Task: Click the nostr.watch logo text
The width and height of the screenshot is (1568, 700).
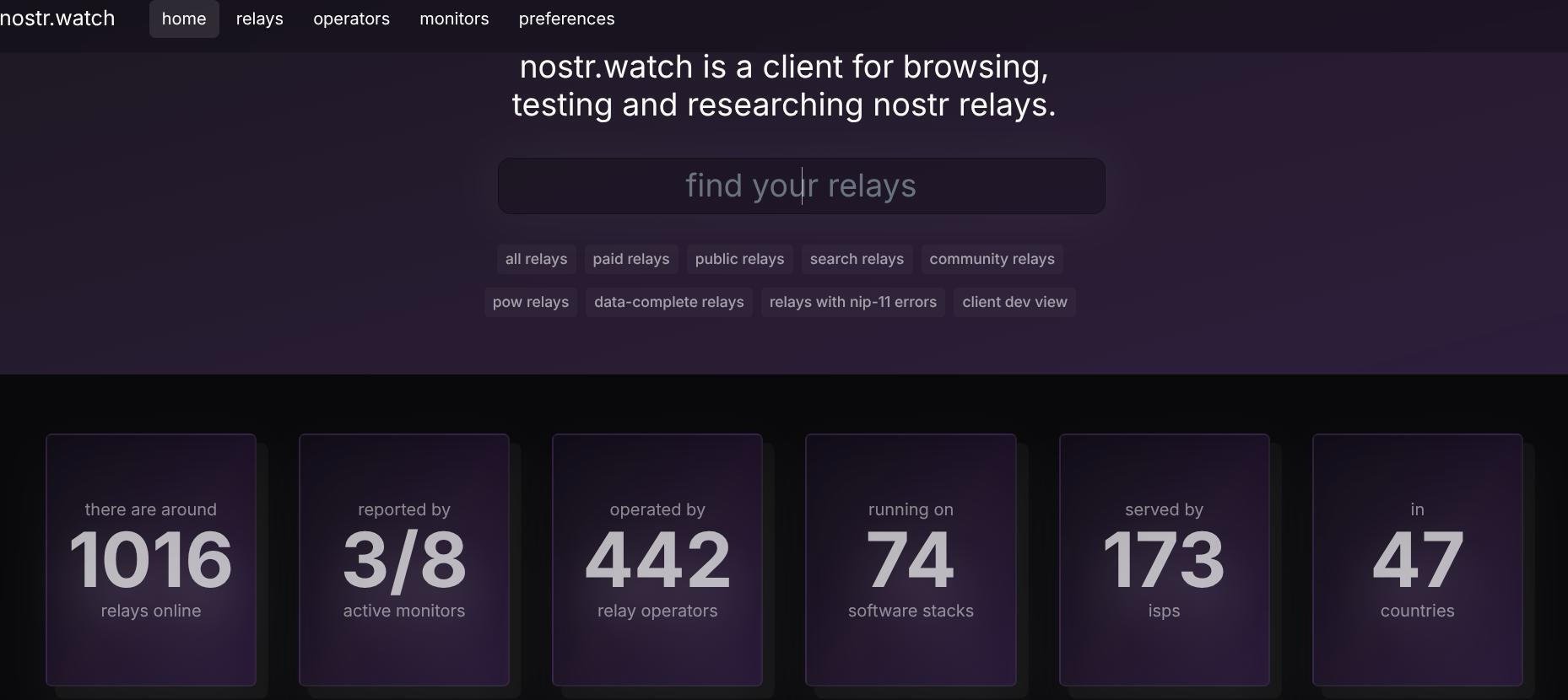Action: 57,19
